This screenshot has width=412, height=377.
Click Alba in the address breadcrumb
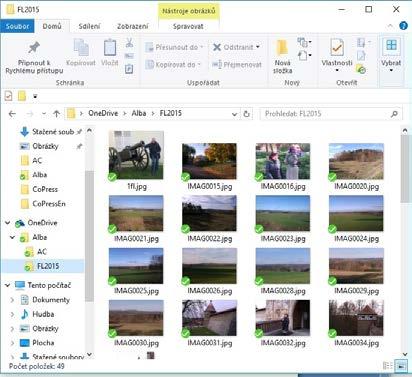click(x=139, y=113)
